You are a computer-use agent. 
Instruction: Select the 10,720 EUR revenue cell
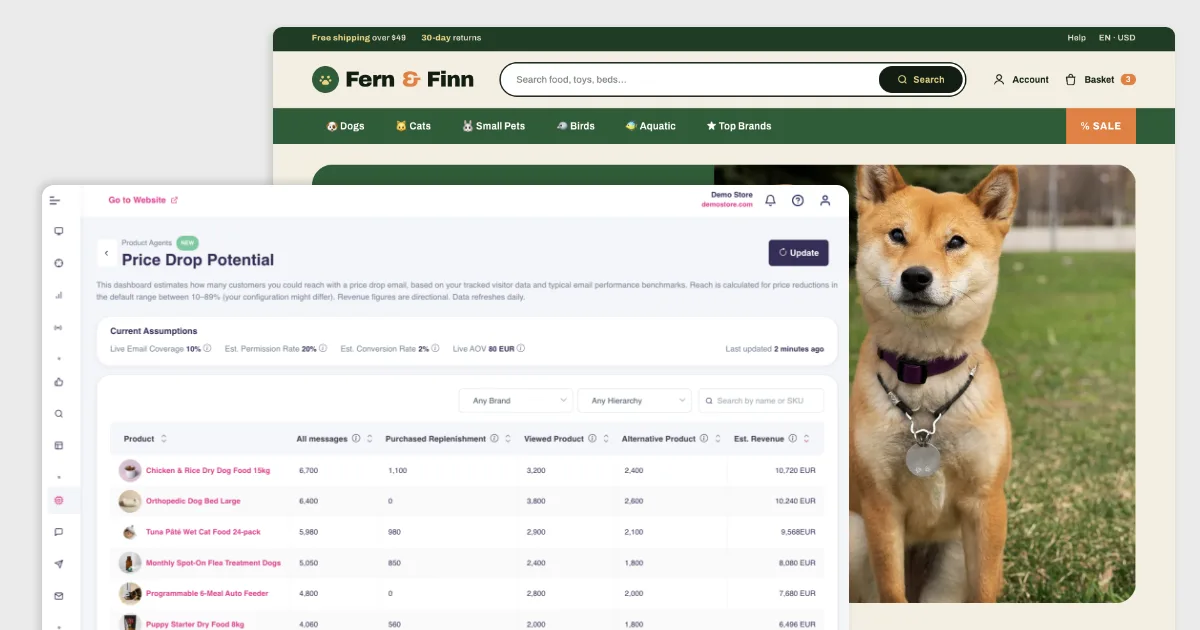(x=795, y=470)
